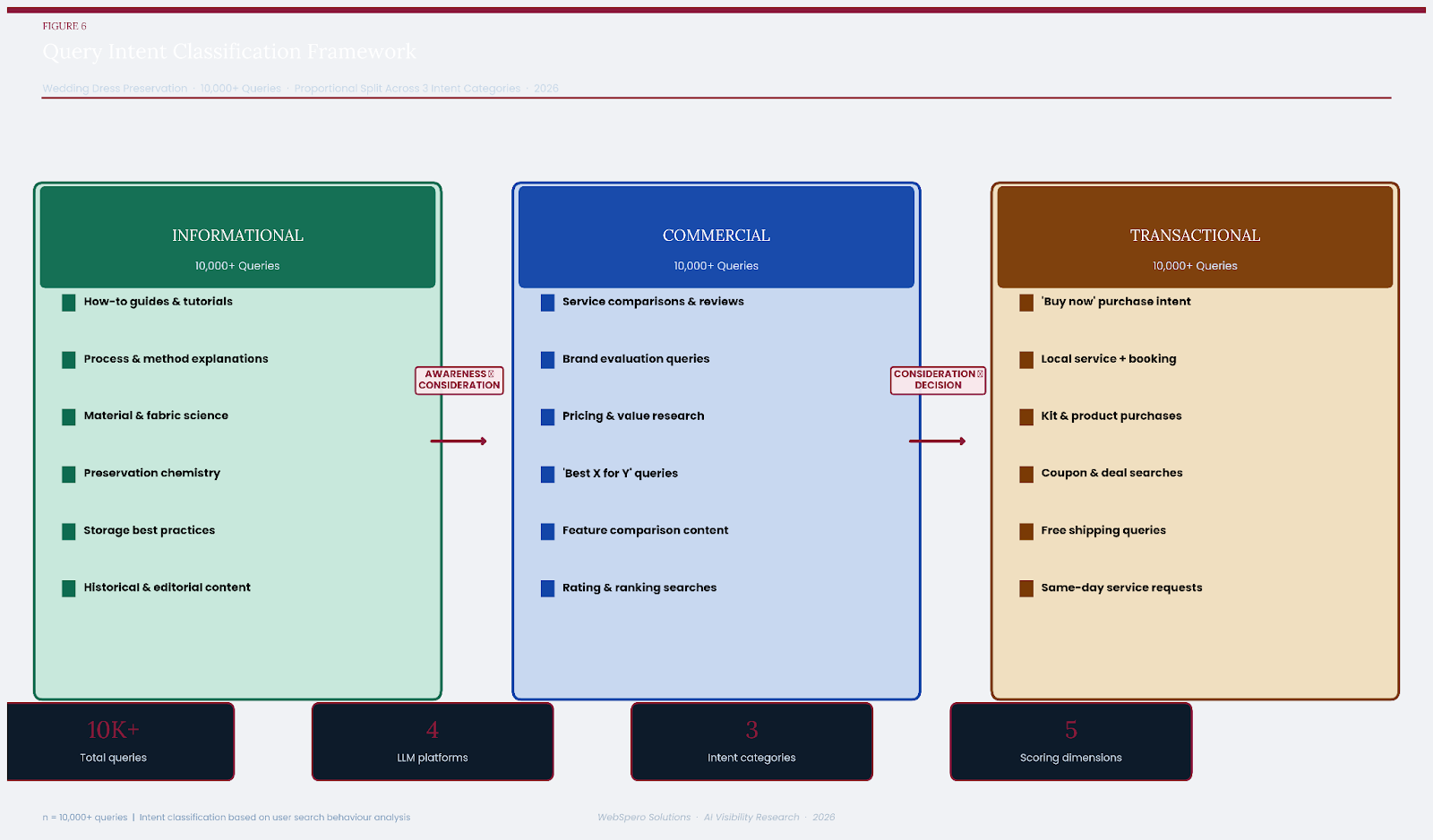The height and width of the screenshot is (840, 1433).
Task: Click the Awareness Consideration label box
Action: point(459,381)
